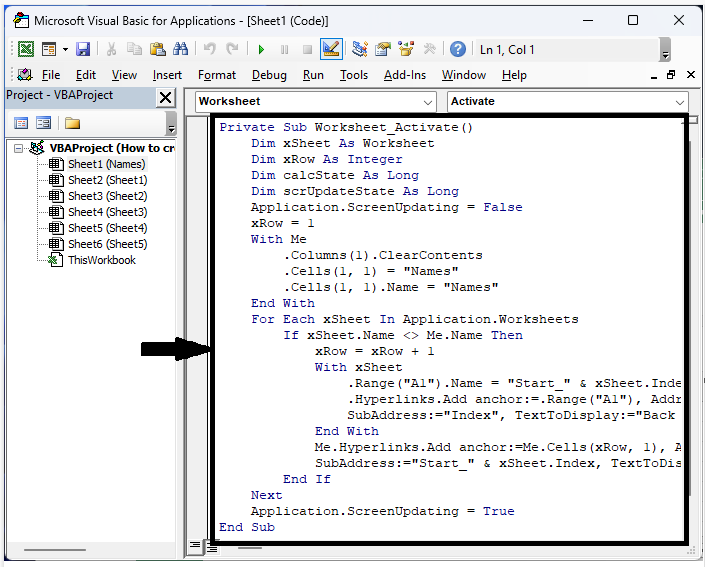
Task: Maximize the VBA editor window
Action: coord(633,20)
